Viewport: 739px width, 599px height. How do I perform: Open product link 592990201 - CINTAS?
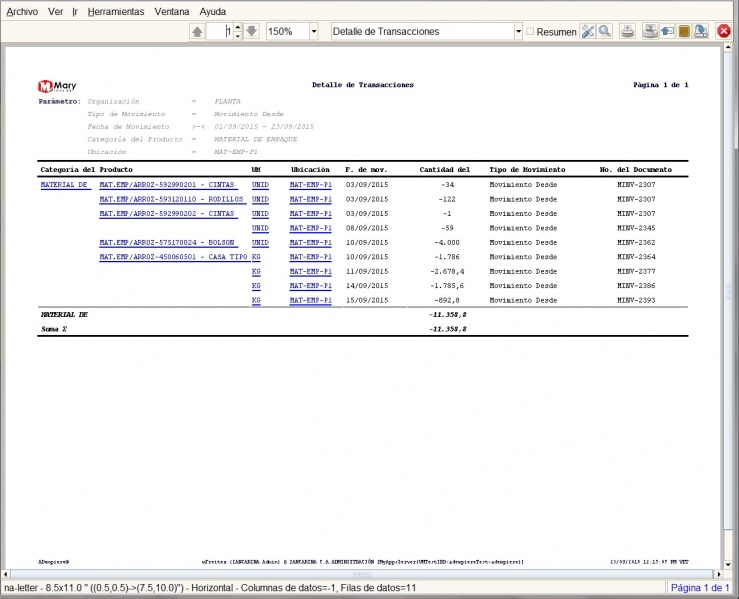tap(167, 185)
